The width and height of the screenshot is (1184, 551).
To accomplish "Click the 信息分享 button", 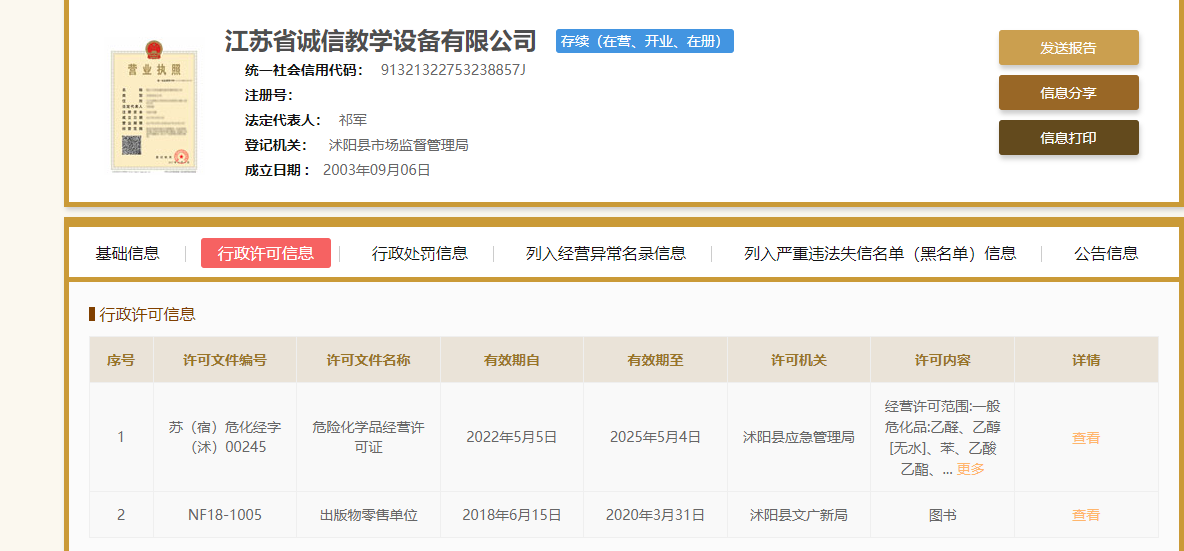I will click(1068, 93).
